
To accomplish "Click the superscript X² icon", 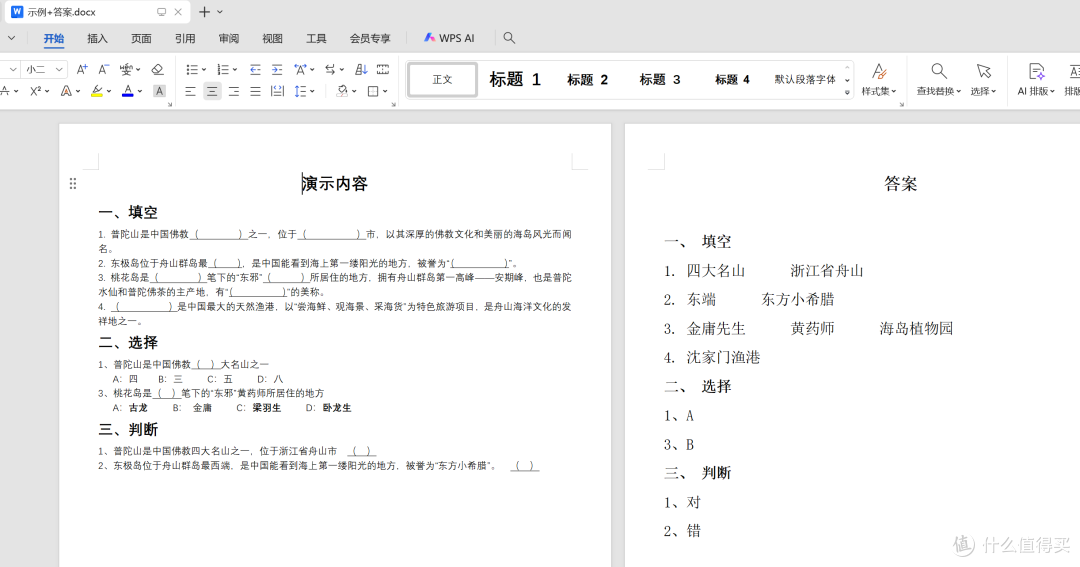I will tap(36, 91).
